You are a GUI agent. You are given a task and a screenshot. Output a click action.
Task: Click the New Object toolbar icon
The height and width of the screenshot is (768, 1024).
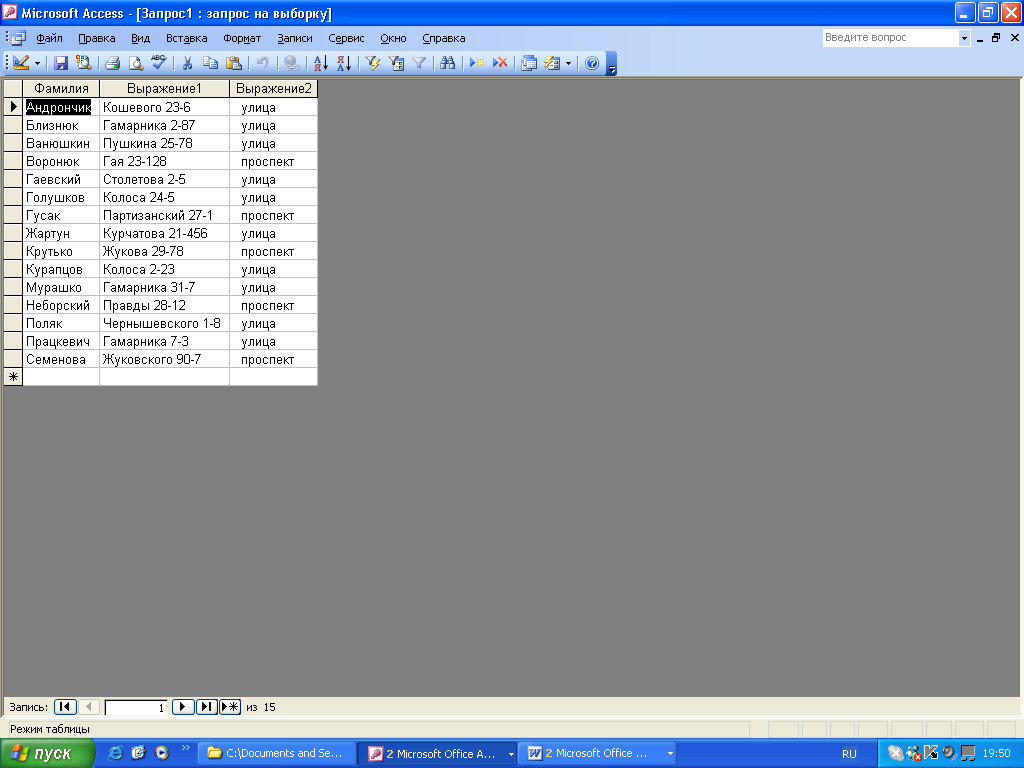pyautogui.click(x=552, y=63)
